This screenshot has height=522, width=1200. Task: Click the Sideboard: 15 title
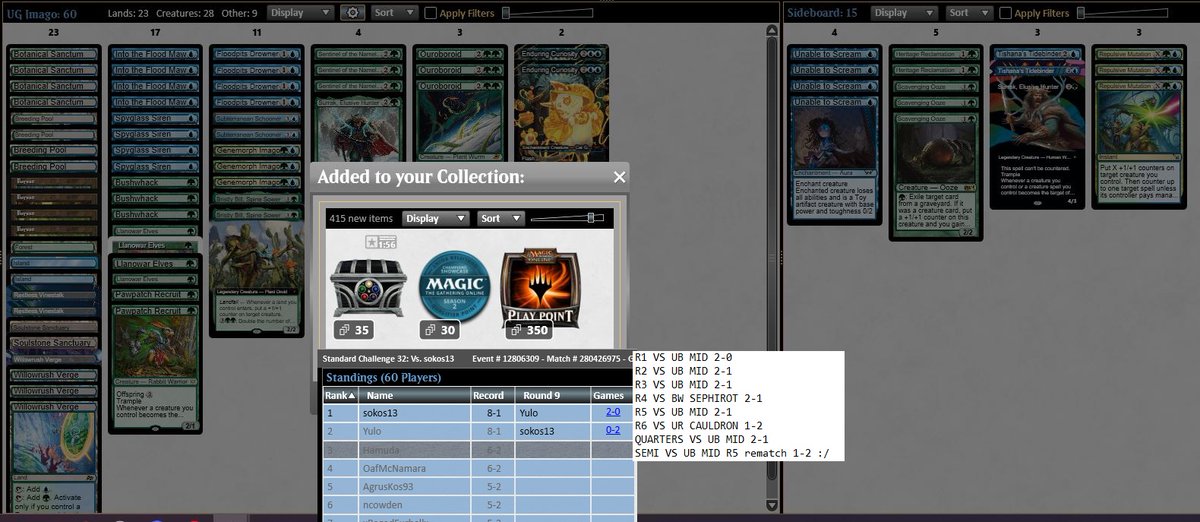(823, 13)
